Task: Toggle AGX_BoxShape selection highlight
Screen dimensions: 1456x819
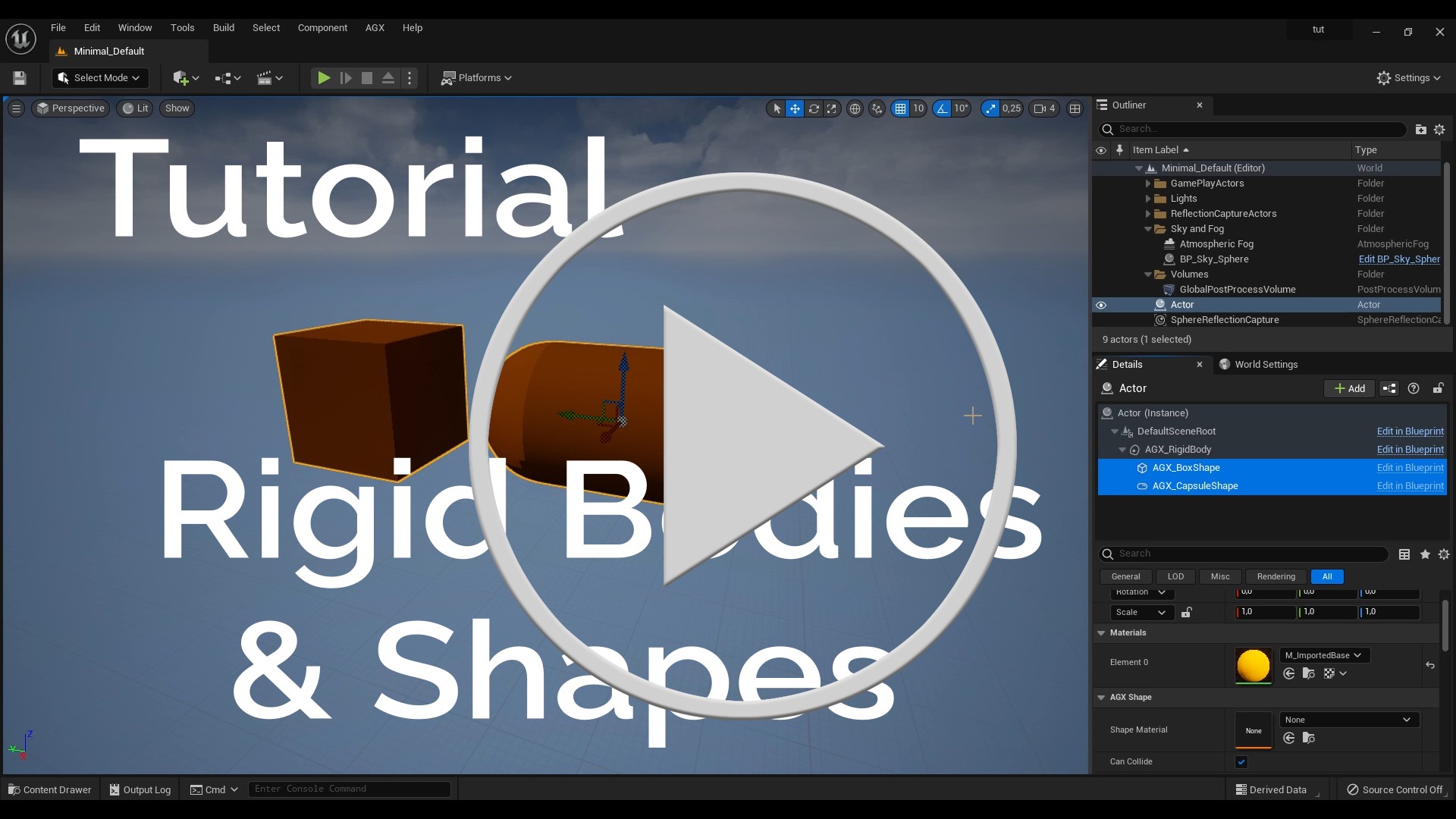Action: (1186, 468)
